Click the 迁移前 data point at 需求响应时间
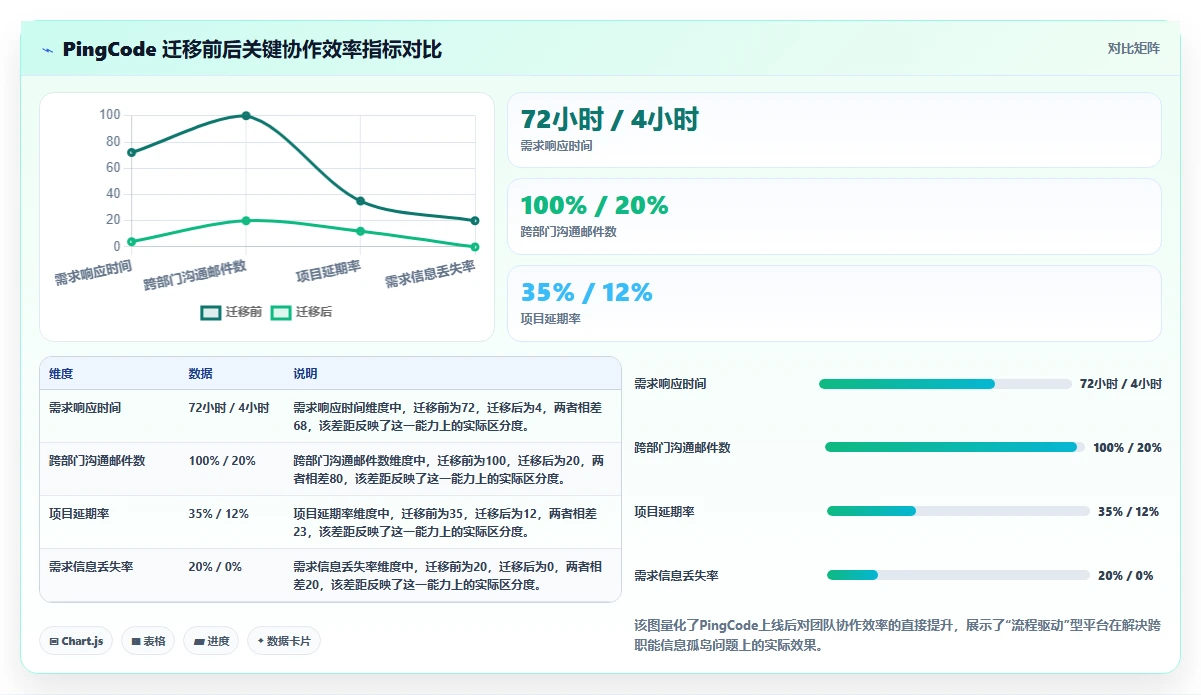The image size is (1201, 695). tap(131, 152)
